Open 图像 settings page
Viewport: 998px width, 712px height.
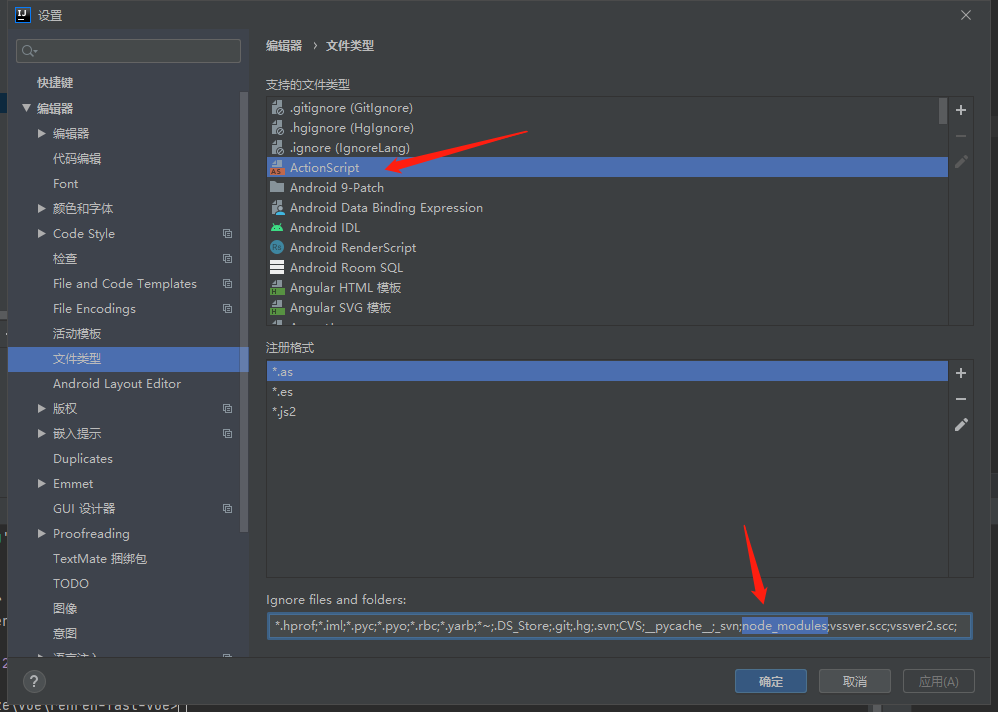click(65, 608)
